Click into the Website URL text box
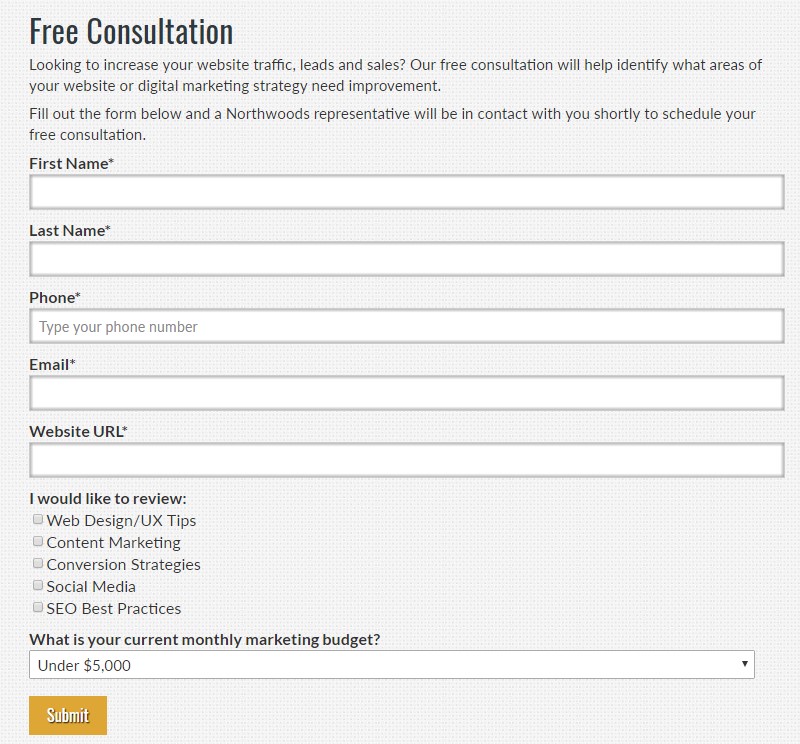The height and width of the screenshot is (744, 800). tap(407, 460)
